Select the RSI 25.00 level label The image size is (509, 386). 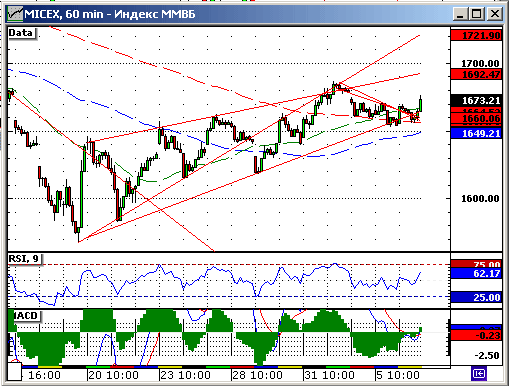[476, 297]
